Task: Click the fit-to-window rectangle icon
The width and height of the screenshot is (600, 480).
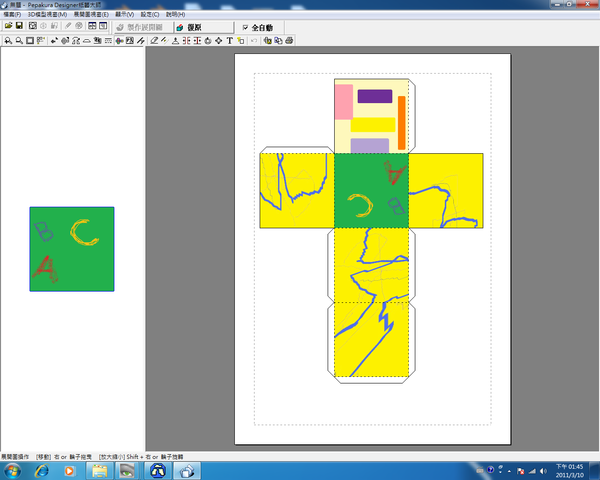Action: click(29, 41)
